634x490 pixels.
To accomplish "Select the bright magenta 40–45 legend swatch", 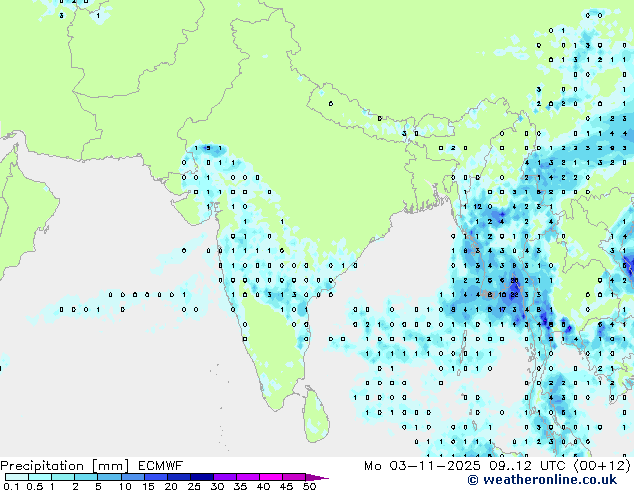I will point(271,477).
